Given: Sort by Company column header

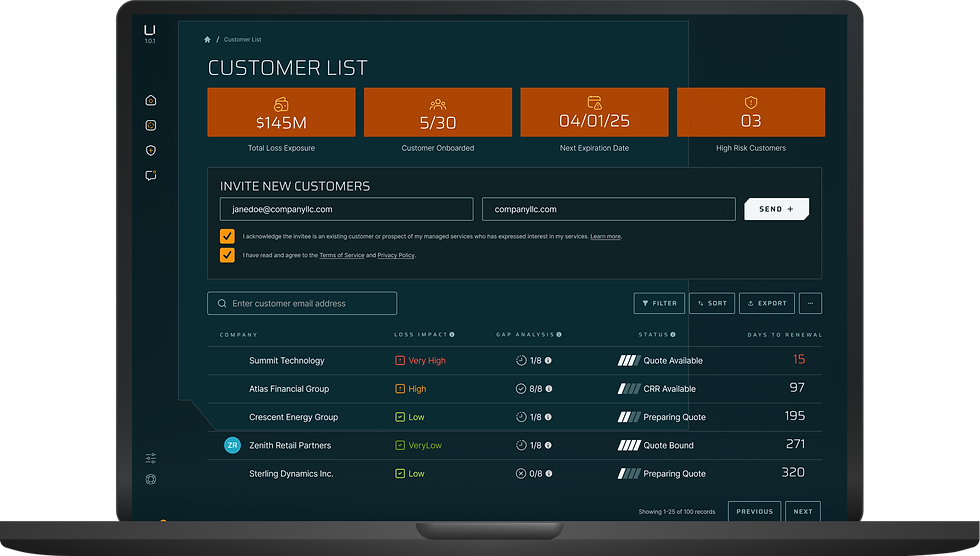Looking at the screenshot, I should point(238,335).
